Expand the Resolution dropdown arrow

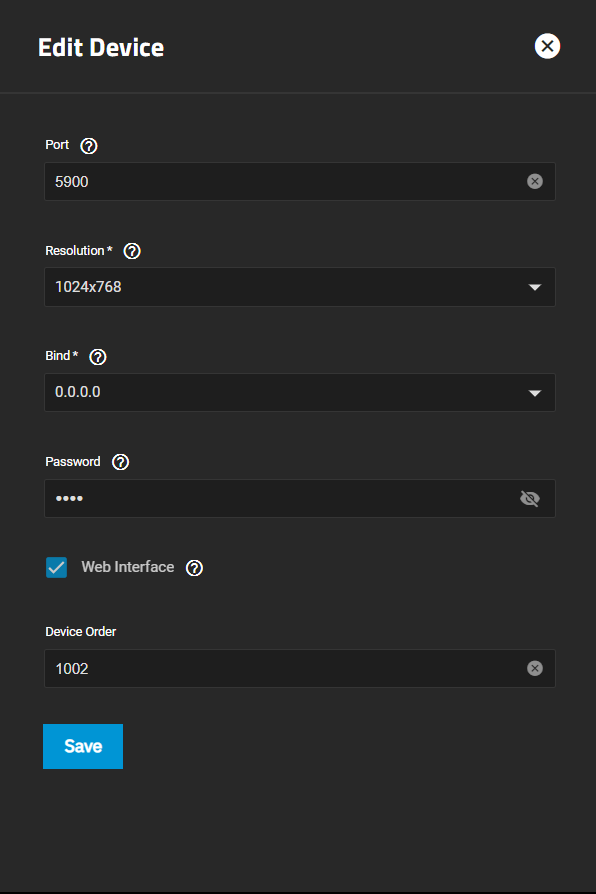pos(534,287)
